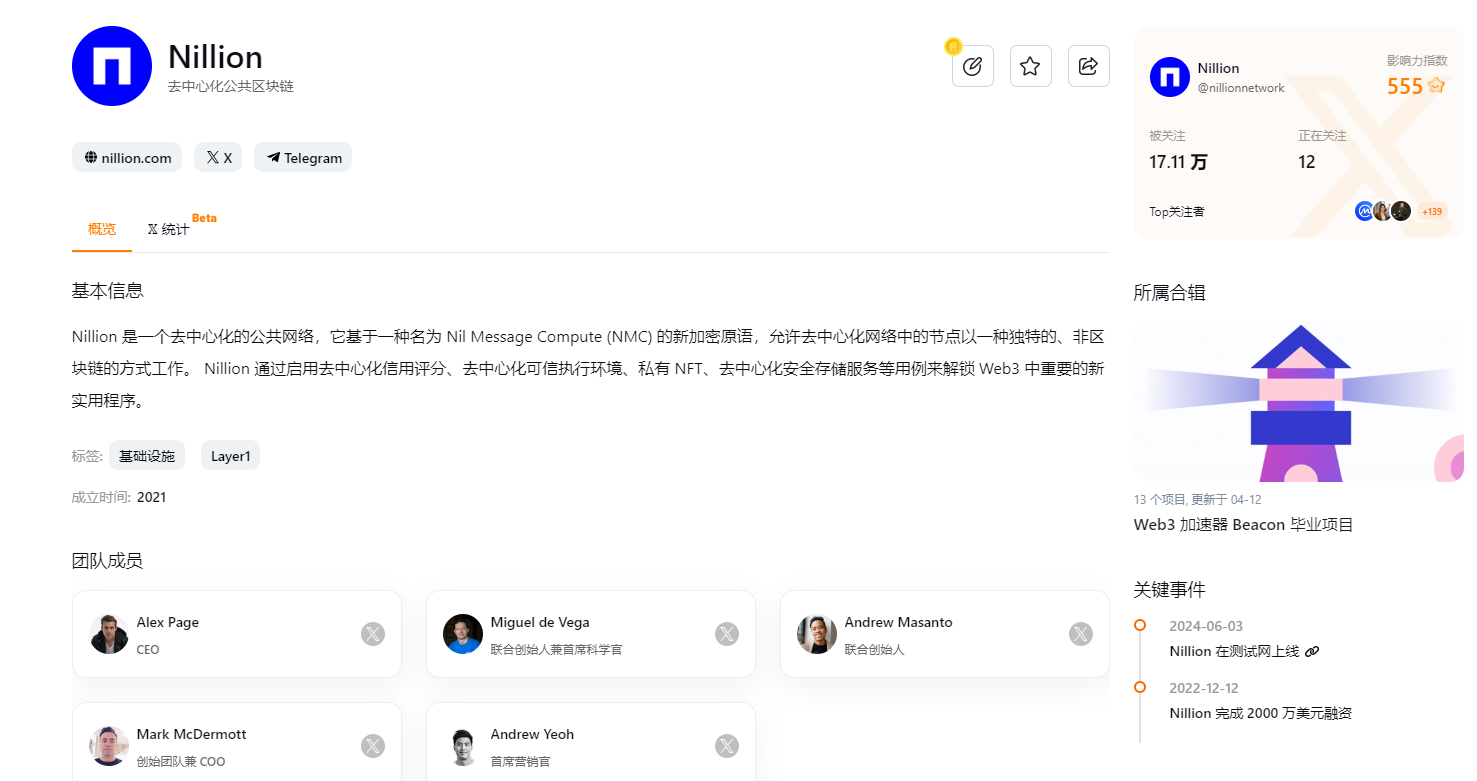Click the 13 个项目, 更新于 04-12 text

[1198, 499]
